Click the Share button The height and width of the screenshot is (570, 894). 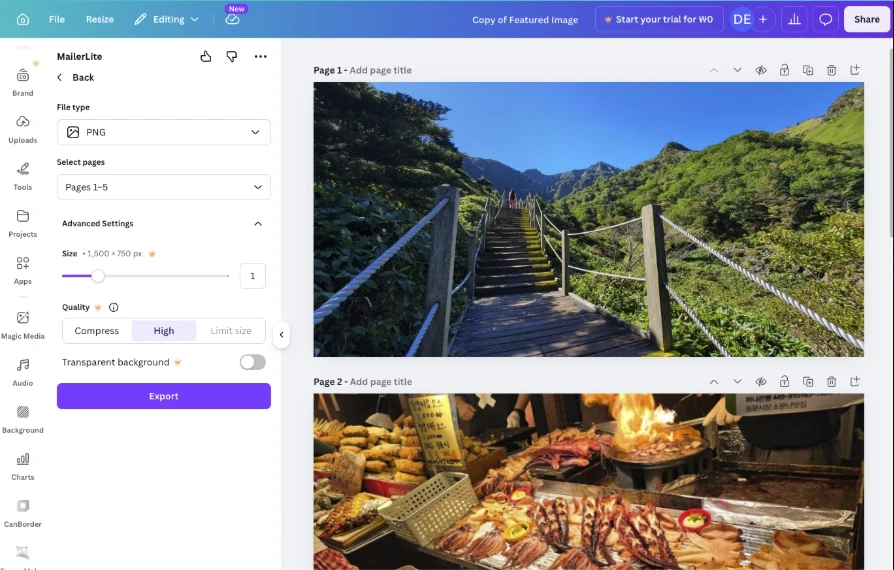(867, 19)
